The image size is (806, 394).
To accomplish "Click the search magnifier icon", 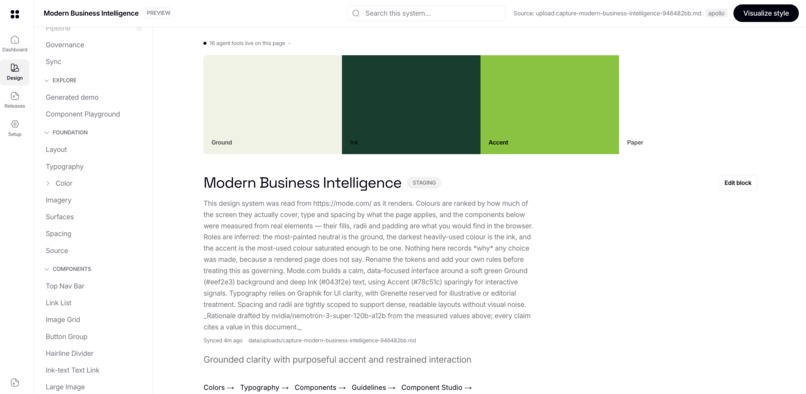I will tap(356, 13).
